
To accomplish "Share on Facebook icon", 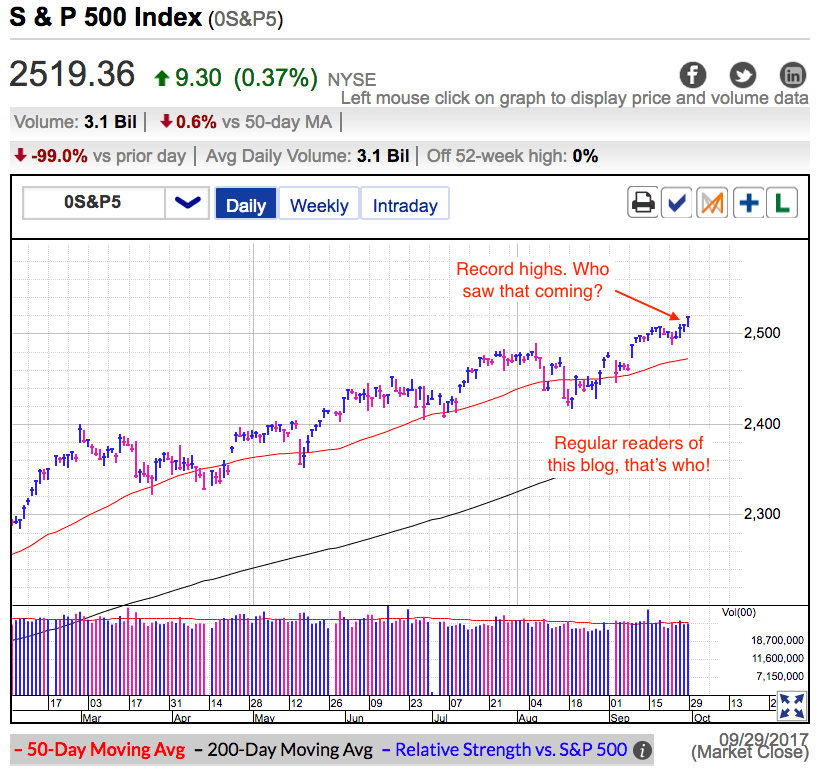I will tap(693, 75).
